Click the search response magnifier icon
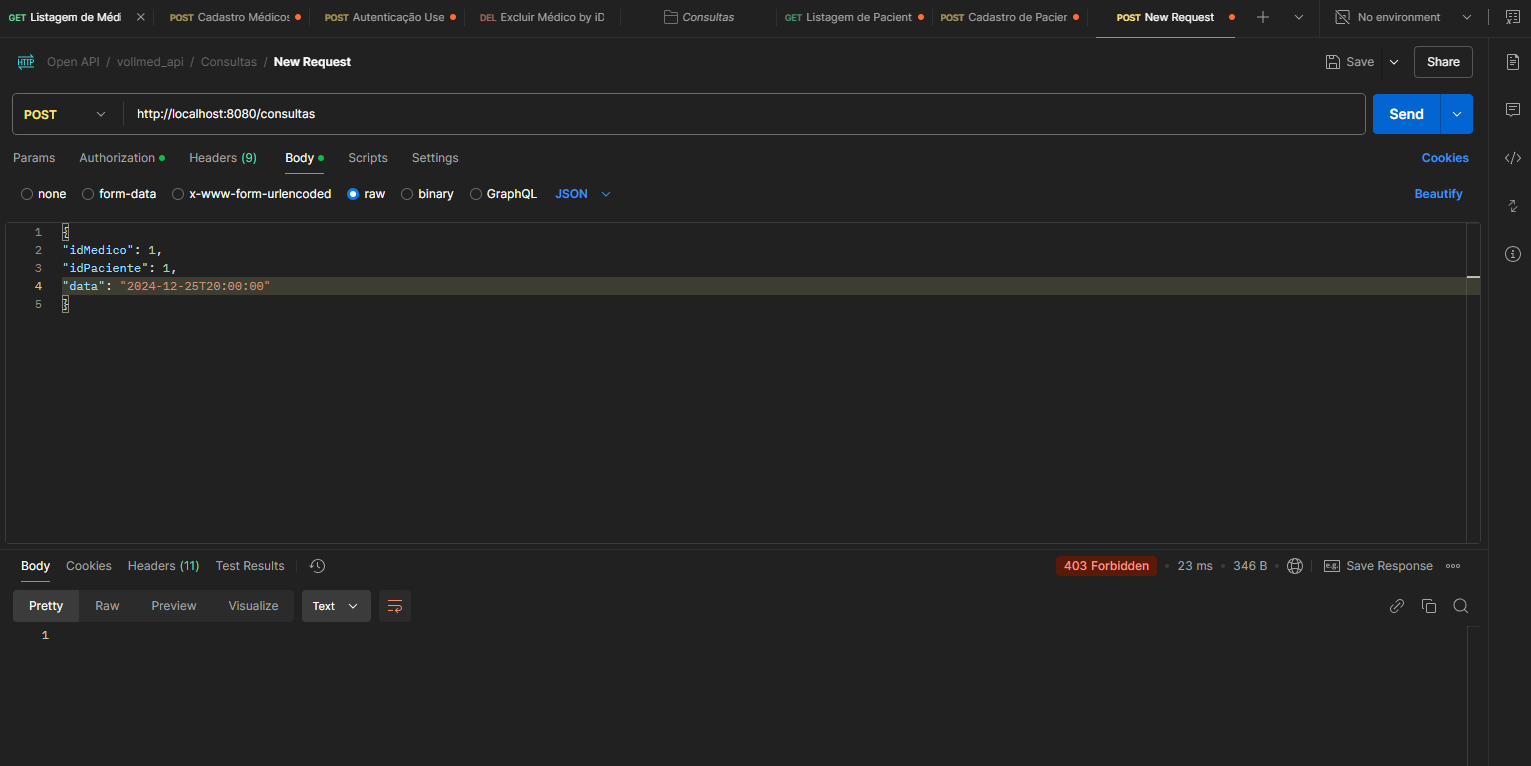The width and height of the screenshot is (1531, 766). pos(1461,606)
